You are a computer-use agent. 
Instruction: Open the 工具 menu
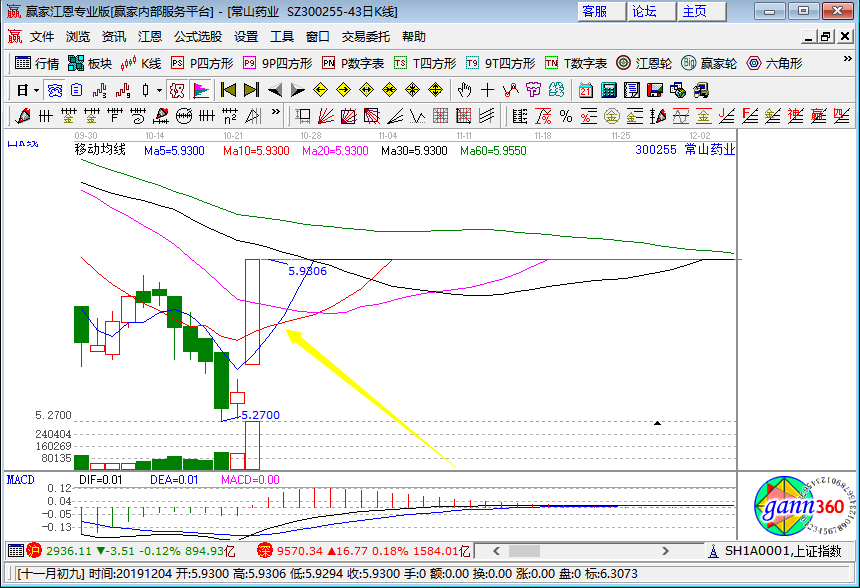[282, 37]
